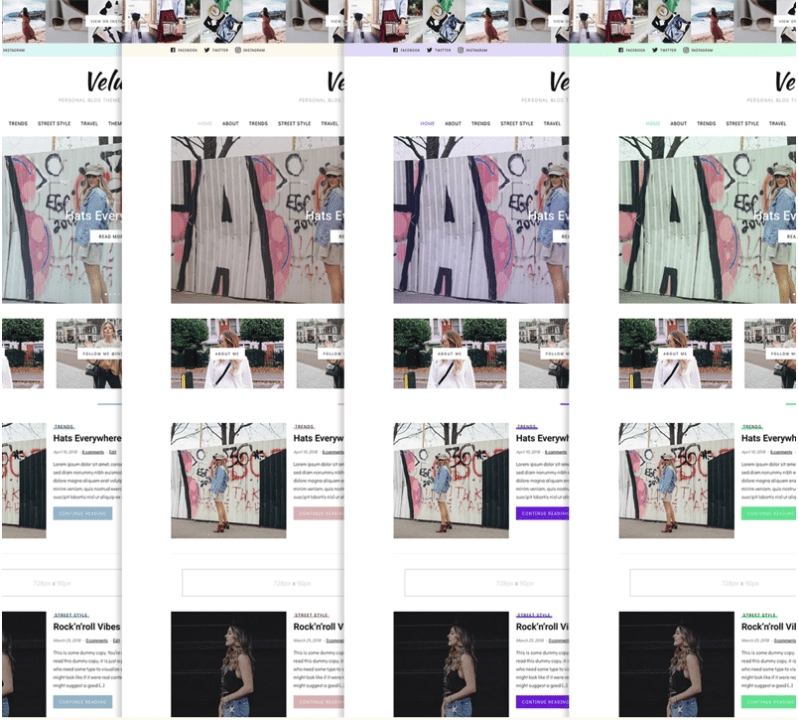The image size is (798, 720).
Task: Open Hats Everywhere title on blue-themed page
Action: click(87, 438)
